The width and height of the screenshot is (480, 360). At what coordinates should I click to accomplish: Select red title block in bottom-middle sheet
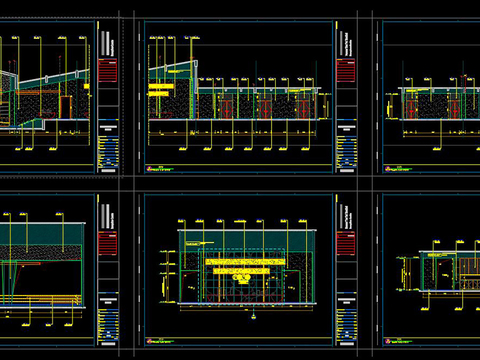(346, 243)
